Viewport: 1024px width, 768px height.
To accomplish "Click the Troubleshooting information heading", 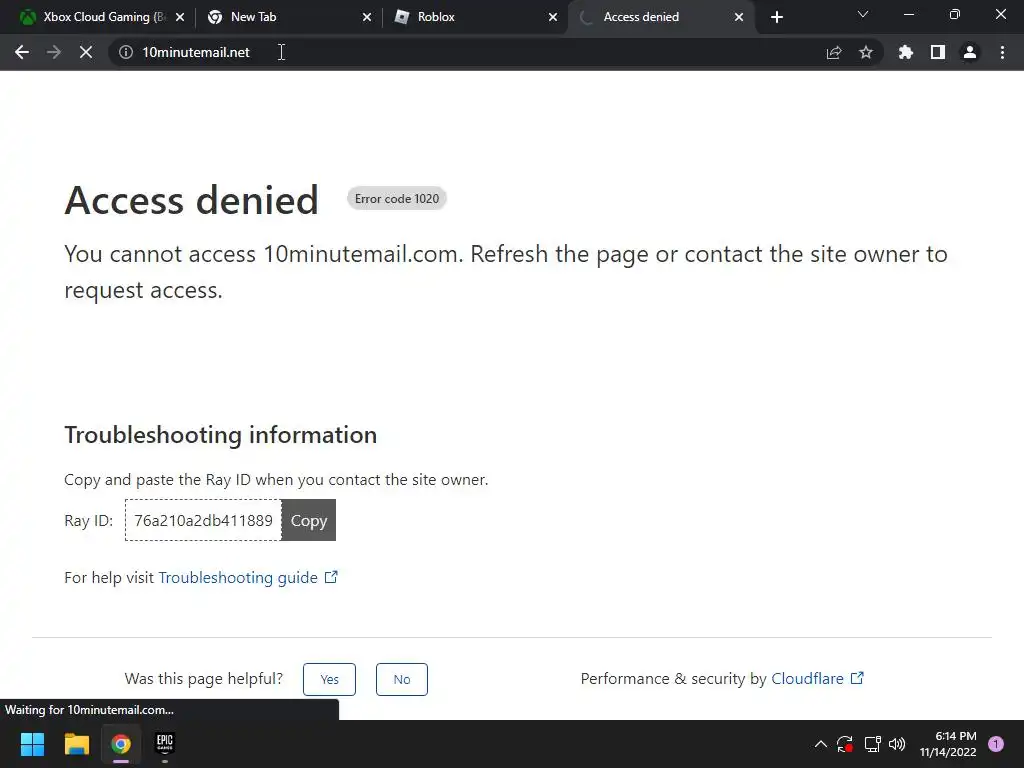I will click(x=221, y=435).
